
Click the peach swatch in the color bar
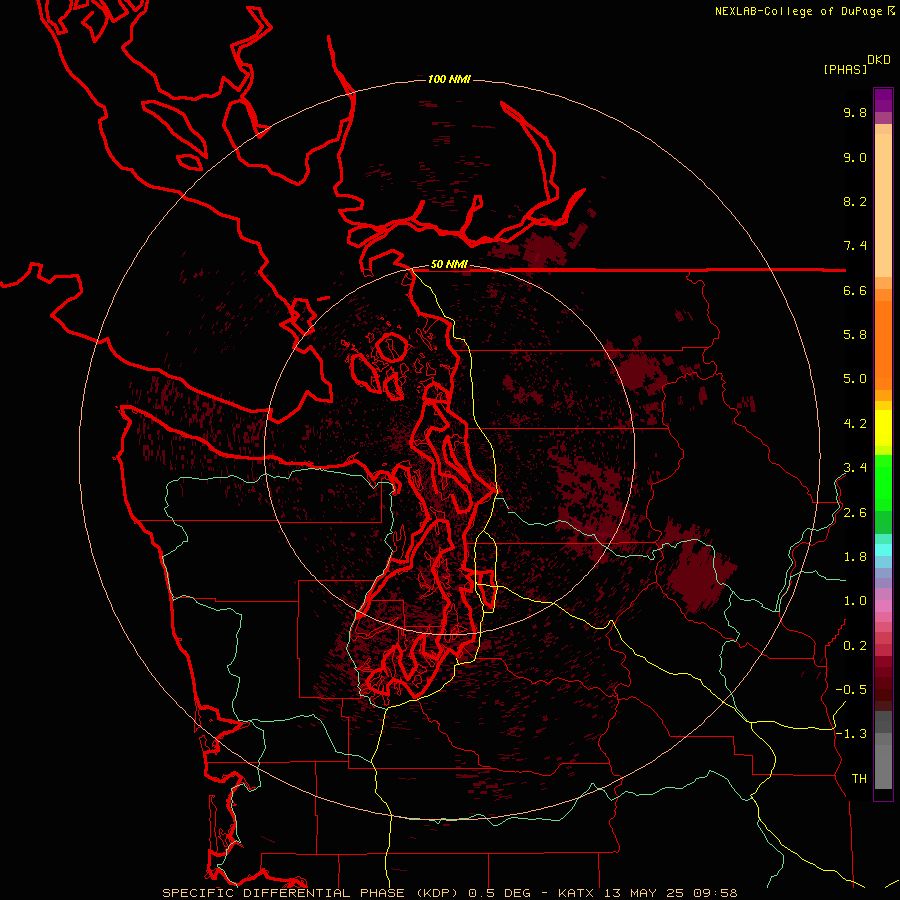point(883,205)
